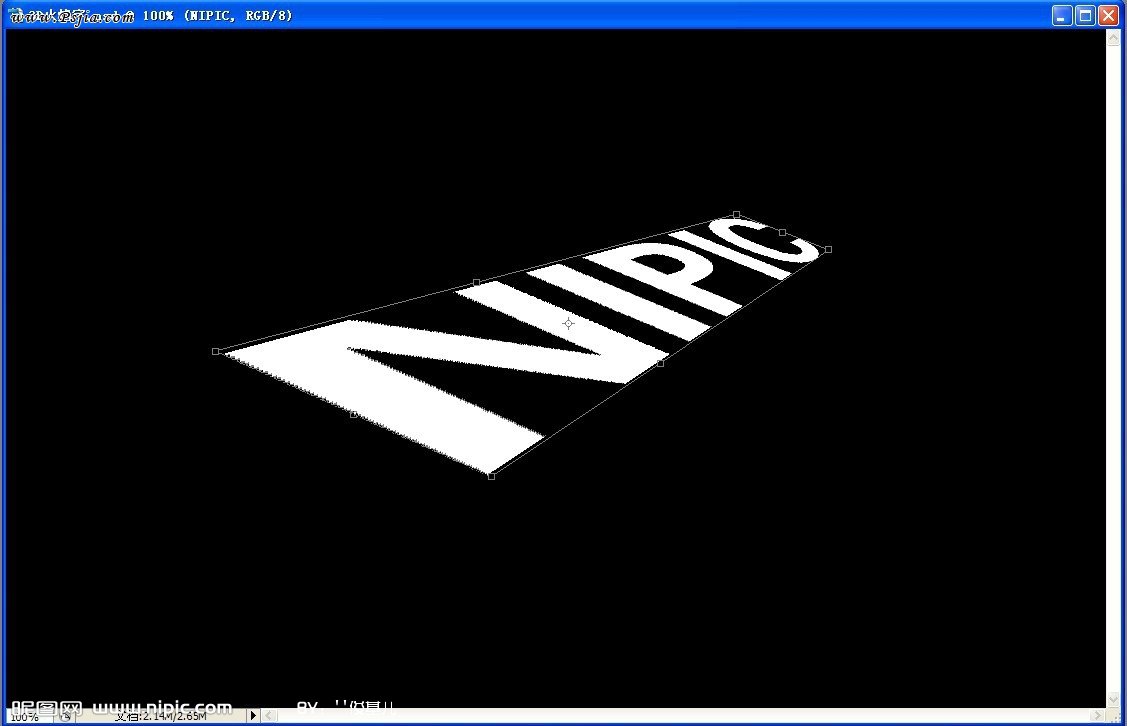Image resolution: width=1127 pixels, height=726 pixels.
Task: Click the short upper-right edge midpoint handle
Action: [x=783, y=232]
